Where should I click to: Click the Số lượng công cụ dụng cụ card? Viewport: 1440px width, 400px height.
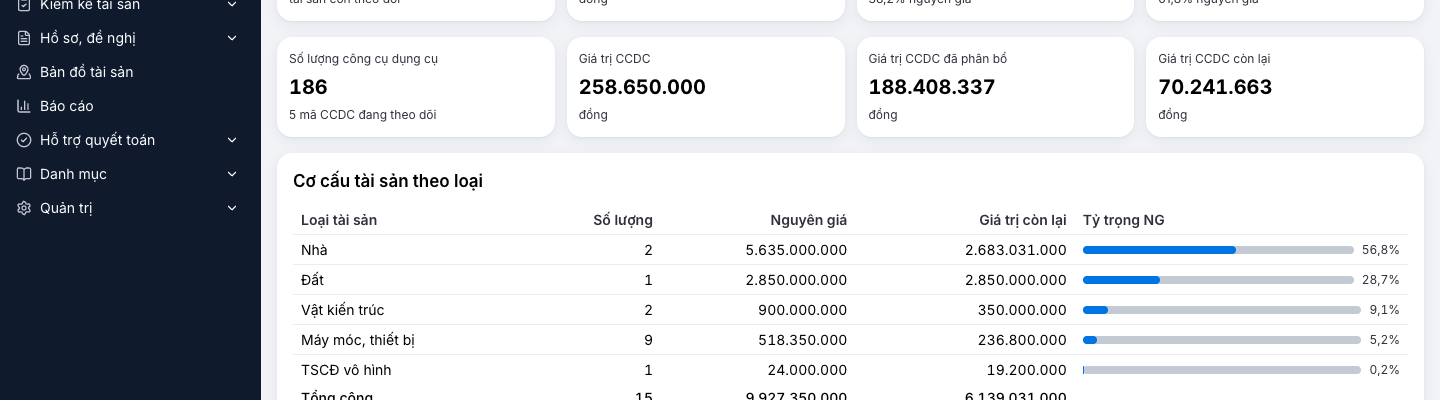point(416,87)
